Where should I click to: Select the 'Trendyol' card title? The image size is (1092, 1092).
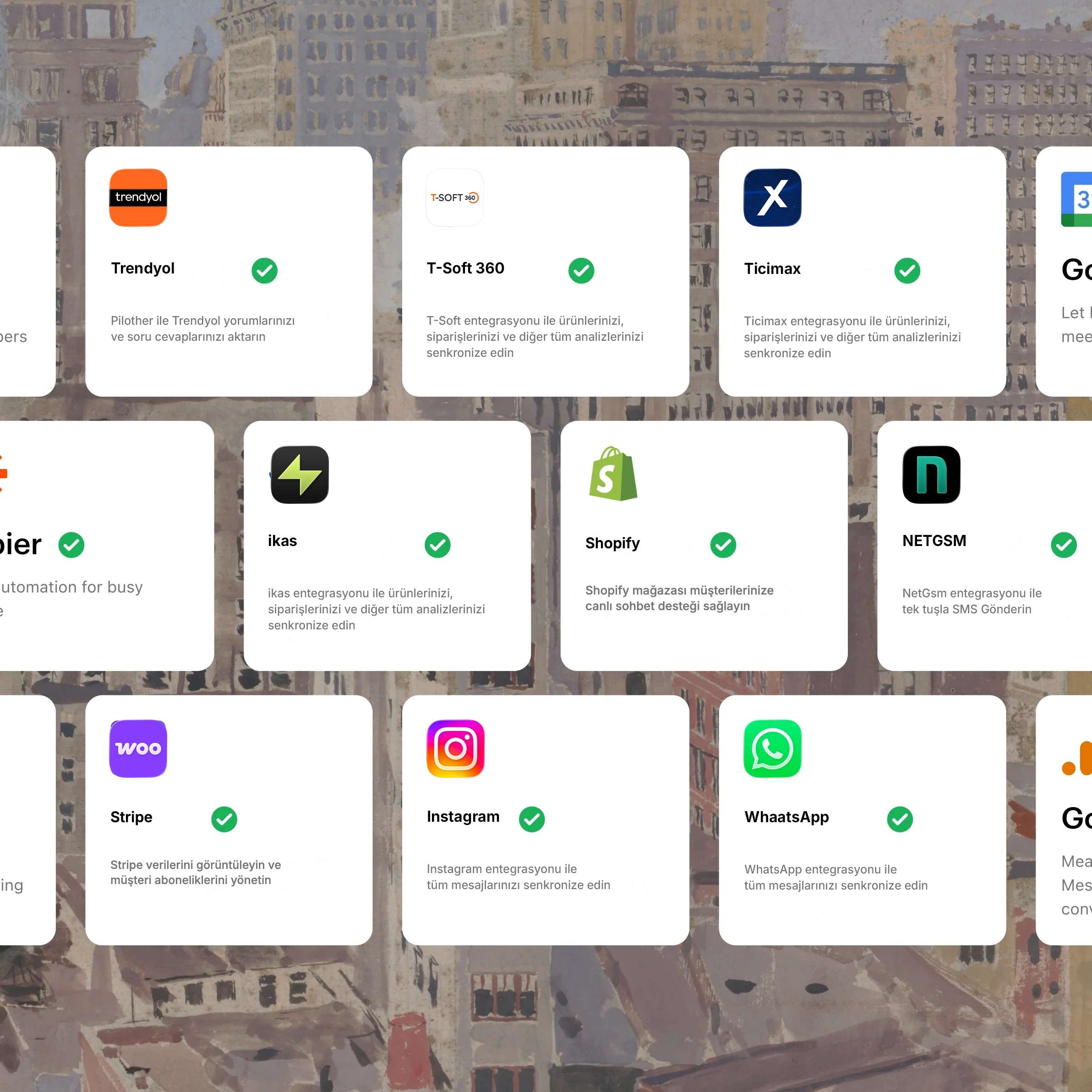(x=143, y=268)
